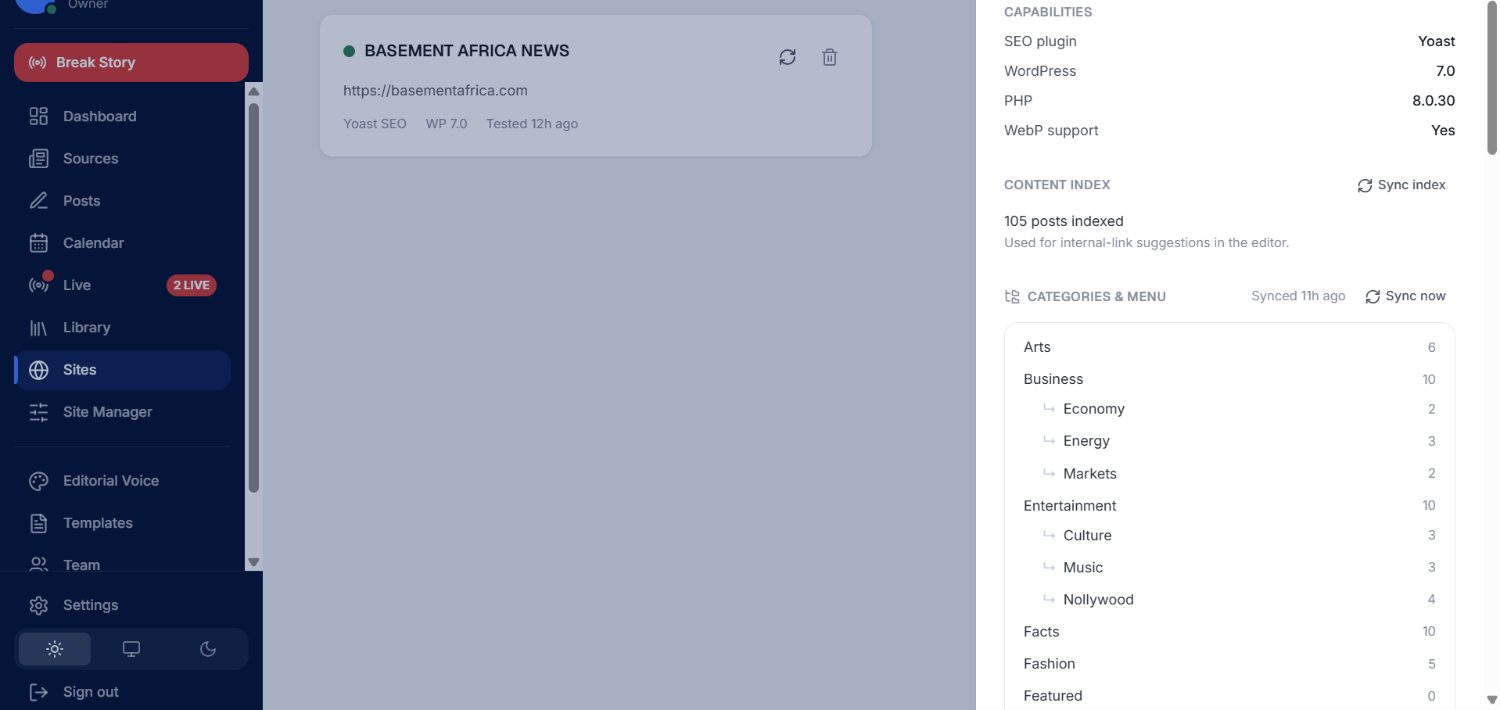Viewport: 1500px width, 710px height.
Task: Open the Calendar icon in sidebar
Action: [39, 243]
